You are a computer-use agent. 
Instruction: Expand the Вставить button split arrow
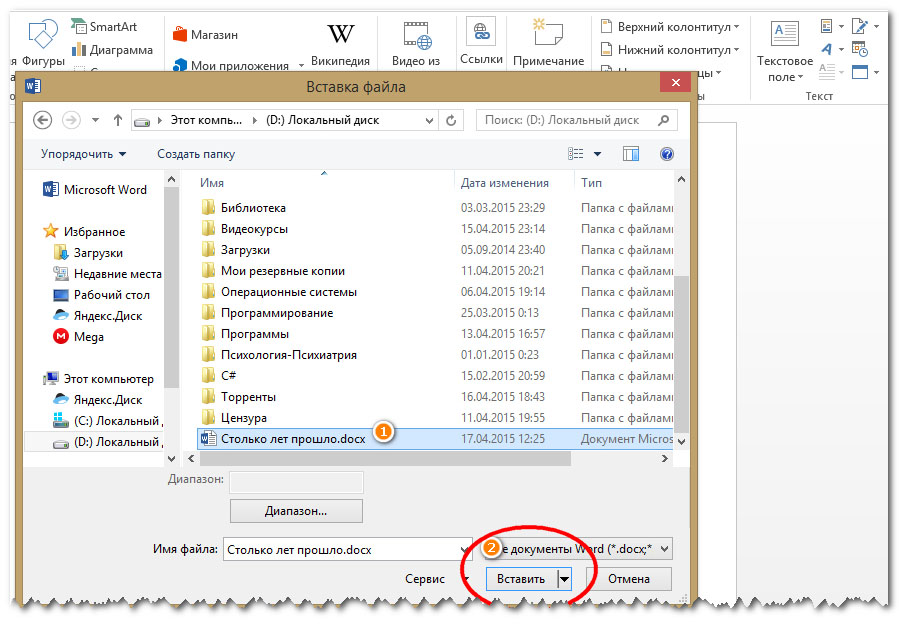[x=564, y=579]
